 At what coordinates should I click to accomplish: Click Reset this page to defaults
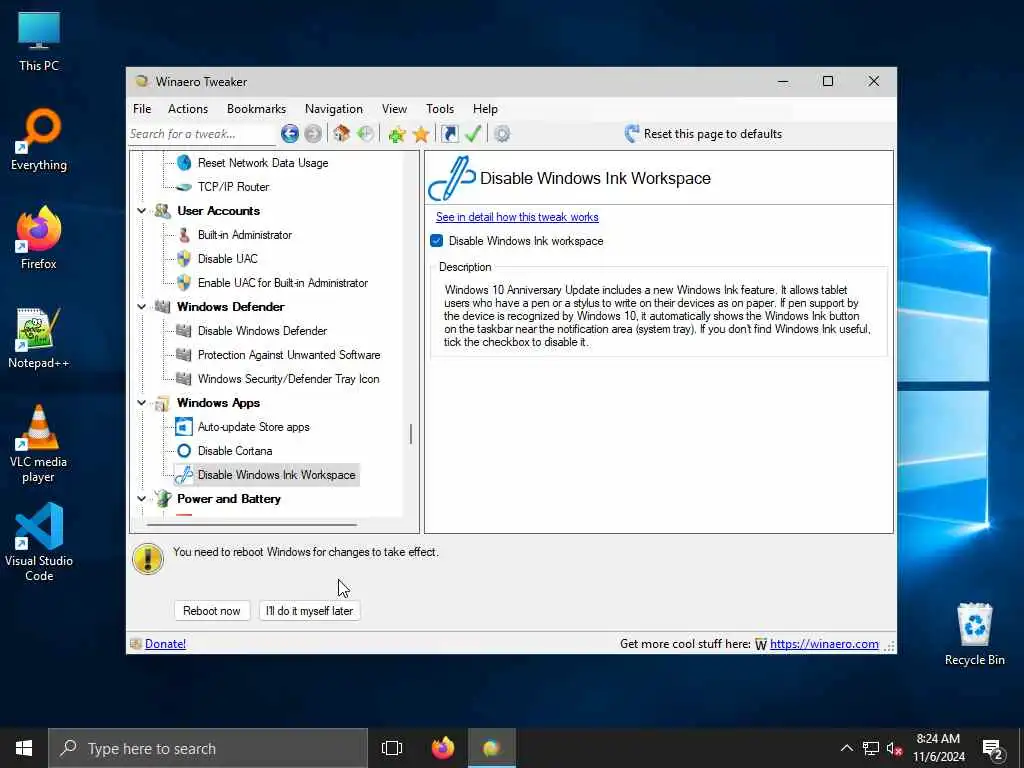click(x=703, y=134)
